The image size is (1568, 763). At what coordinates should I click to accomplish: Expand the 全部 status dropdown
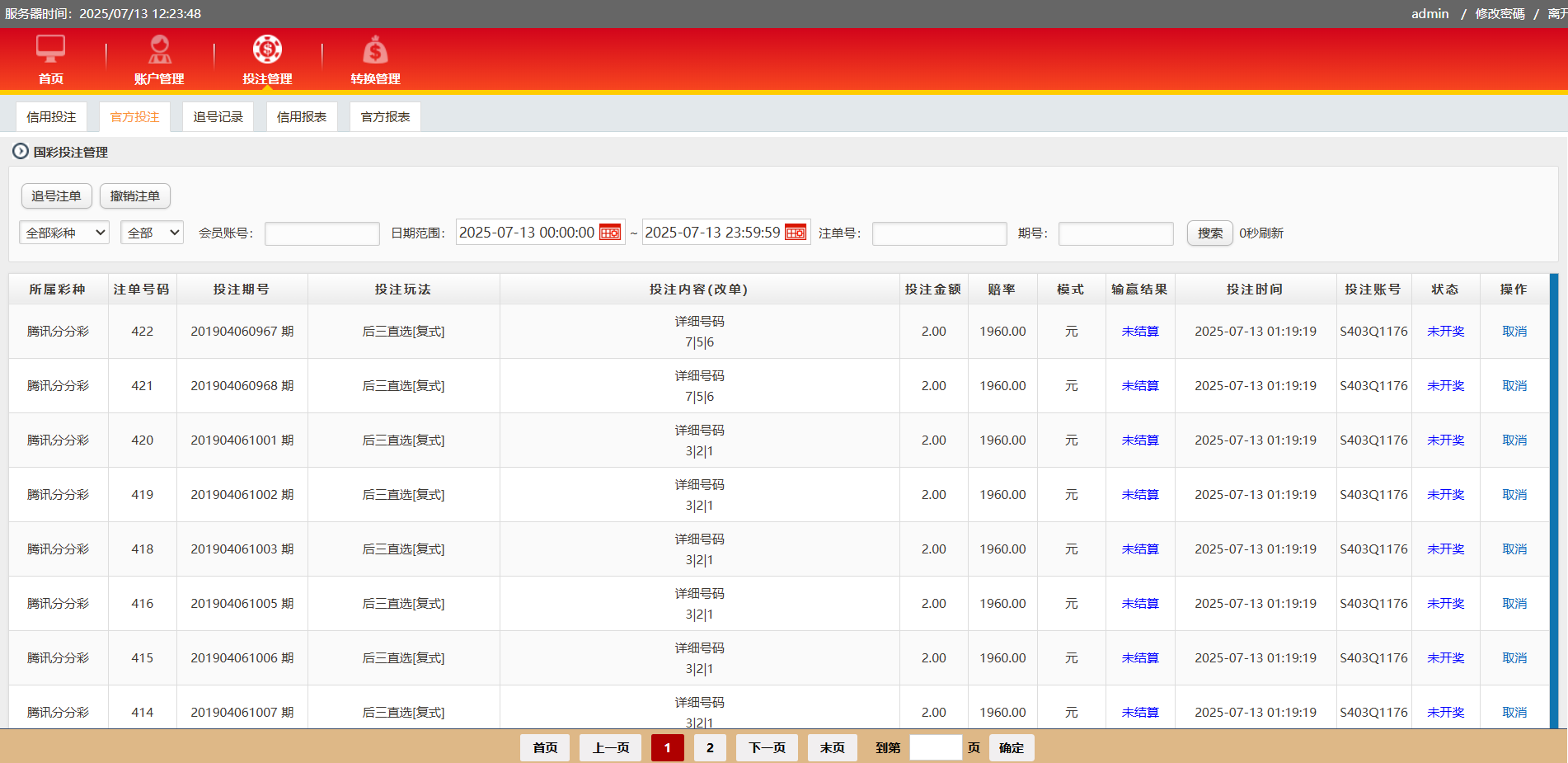tap(152, 233)
